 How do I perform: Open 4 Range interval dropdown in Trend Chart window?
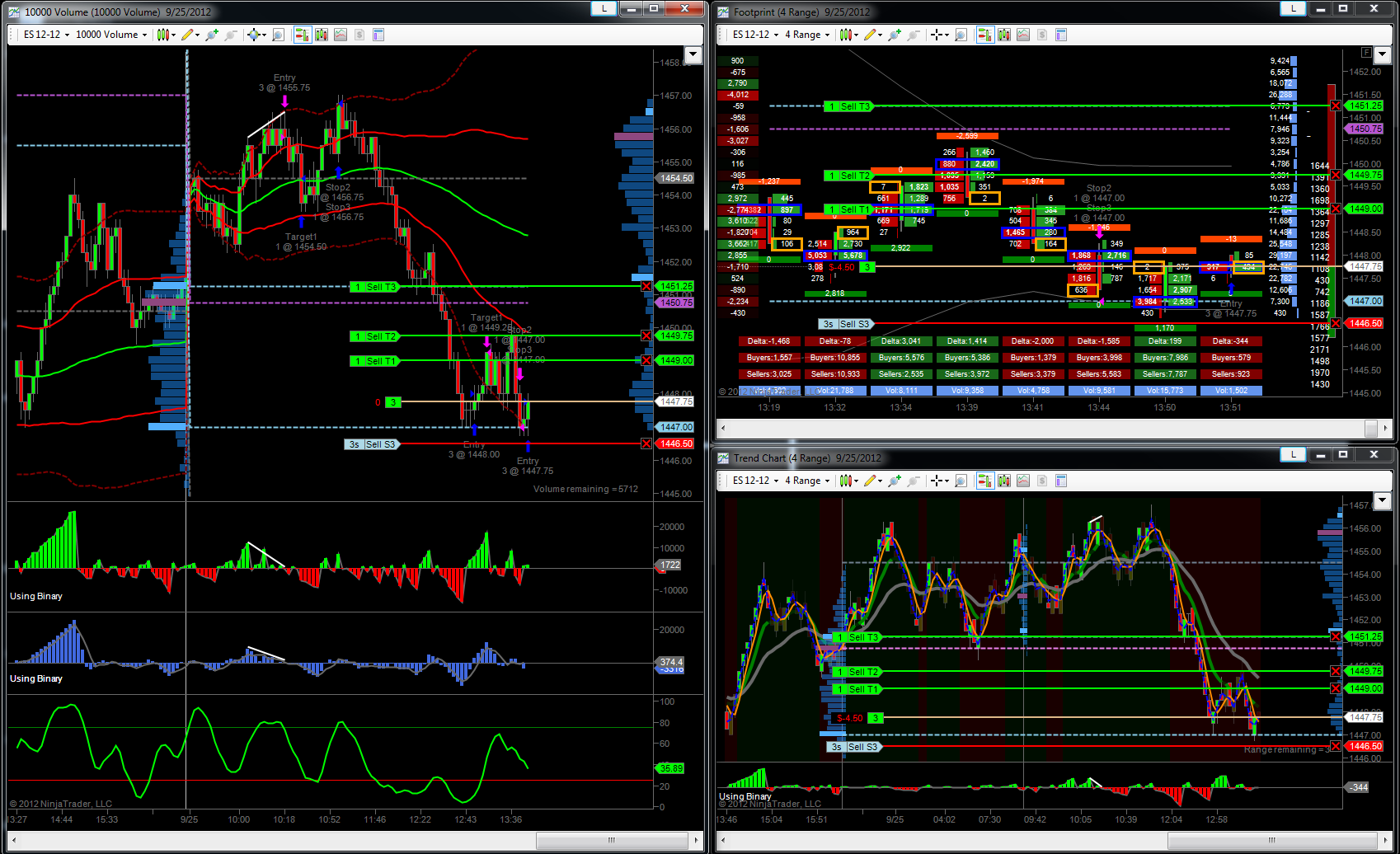[807, 481]
